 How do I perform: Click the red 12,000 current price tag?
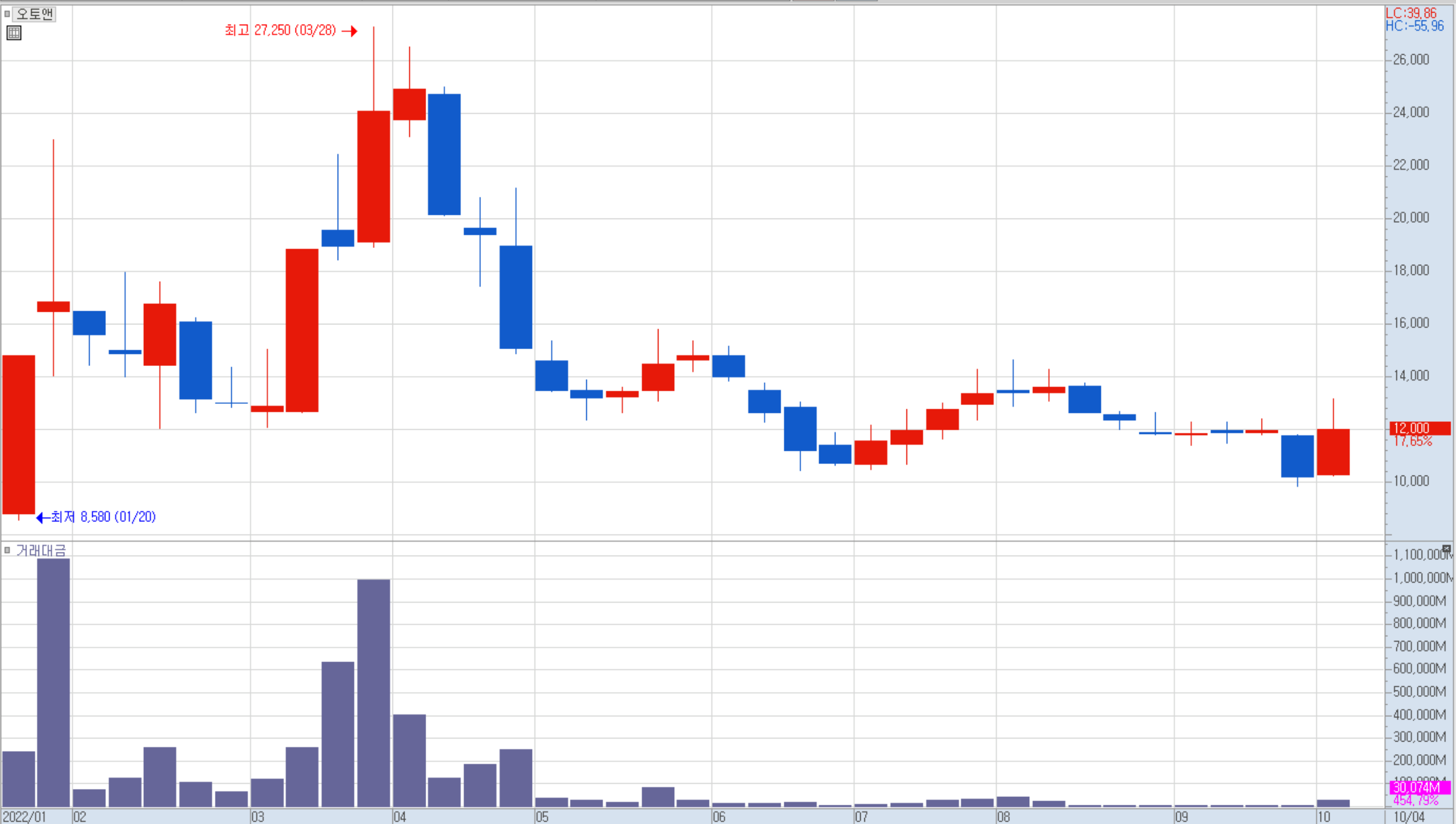pos(1419,428)
